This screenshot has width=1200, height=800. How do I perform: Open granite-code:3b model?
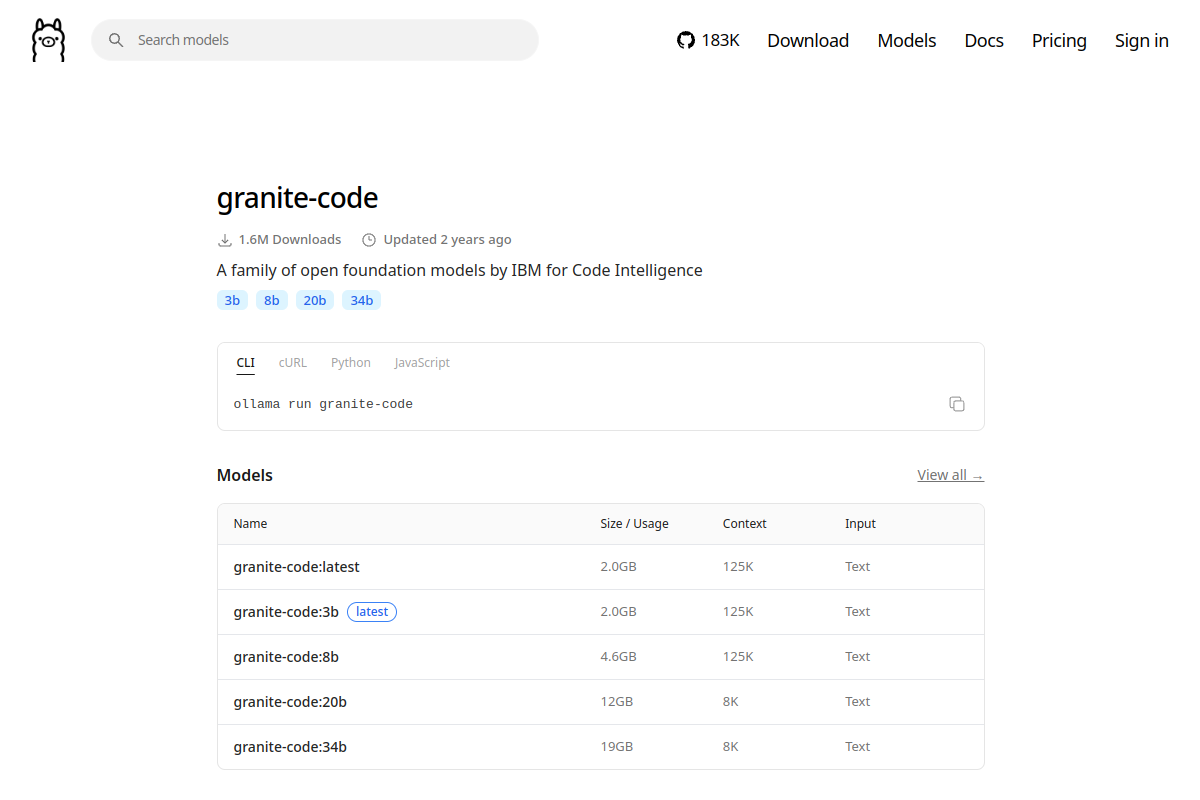pyautogui.click(x=286, y=612)
